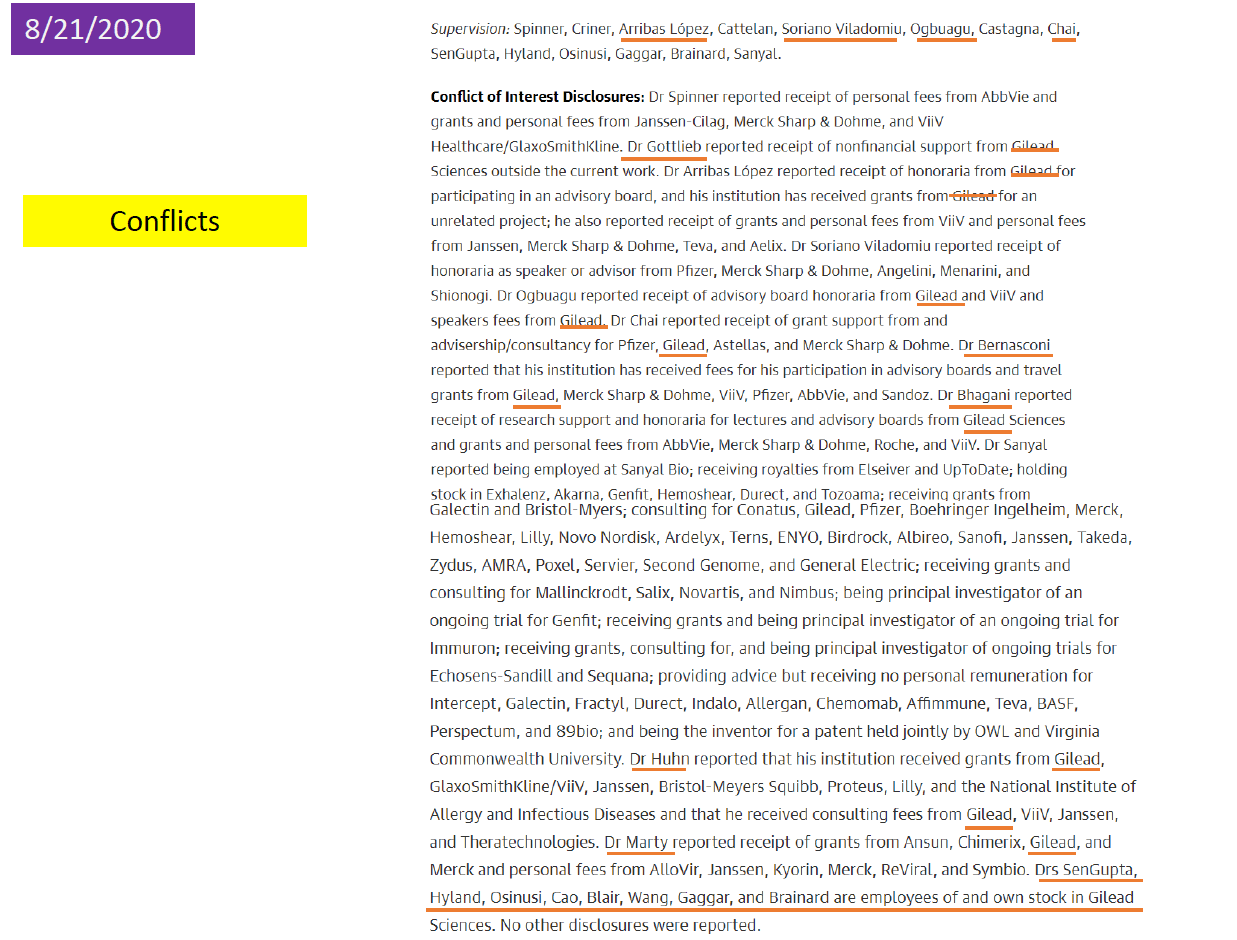
Task: Click the word Roche
Action: pos(892,445)
